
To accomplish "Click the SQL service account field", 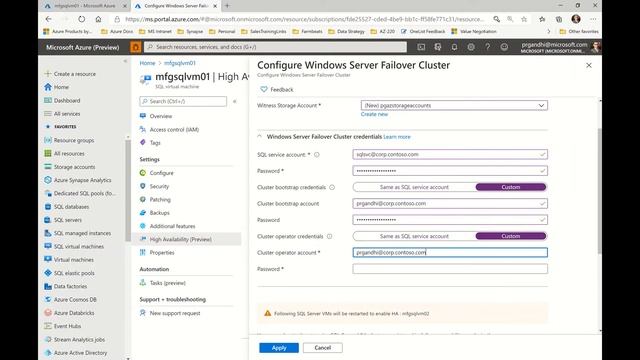I will tap(450, 154).
